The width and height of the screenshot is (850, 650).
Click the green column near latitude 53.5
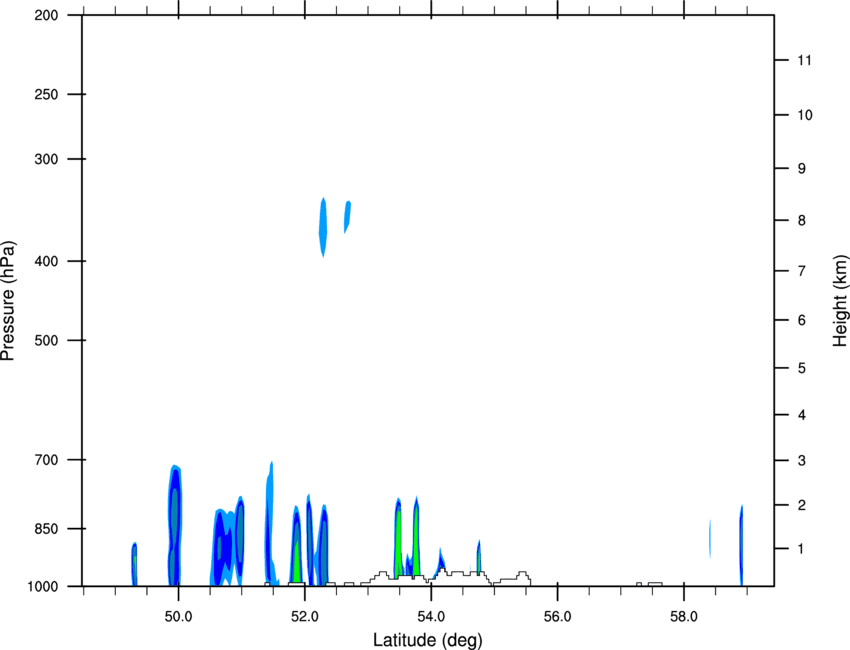tap(398, 539)
